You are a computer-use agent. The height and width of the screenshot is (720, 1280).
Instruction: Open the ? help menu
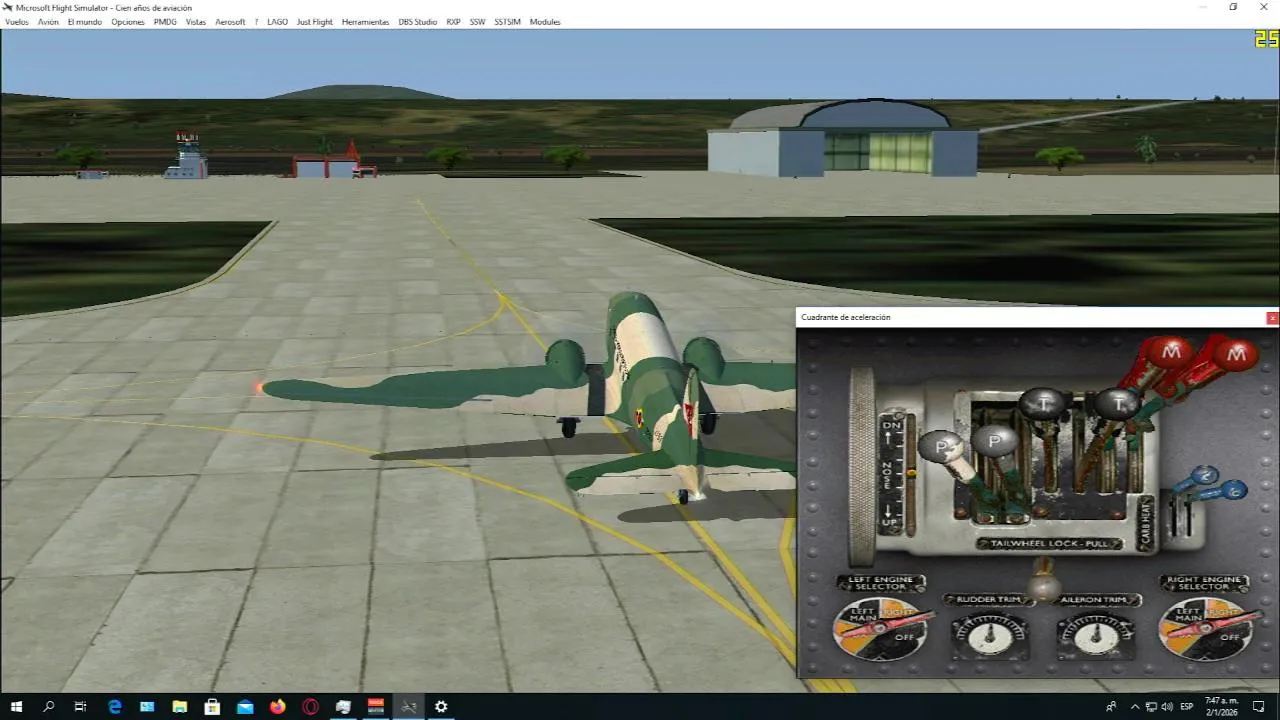point(256,22)
